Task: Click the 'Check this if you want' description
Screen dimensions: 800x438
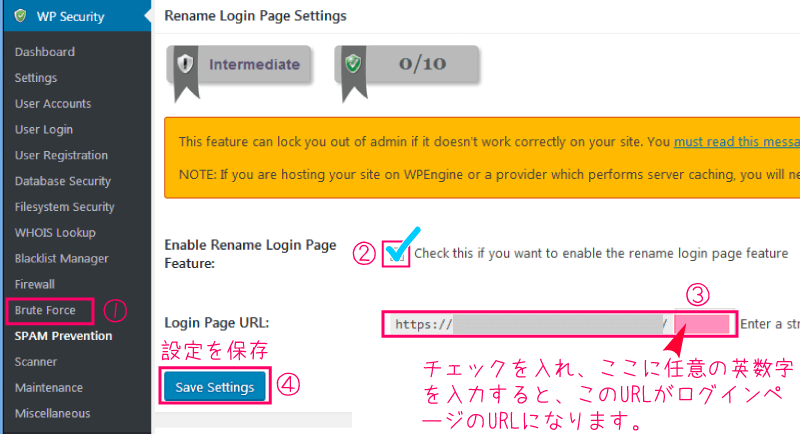Action: (601, 254)
